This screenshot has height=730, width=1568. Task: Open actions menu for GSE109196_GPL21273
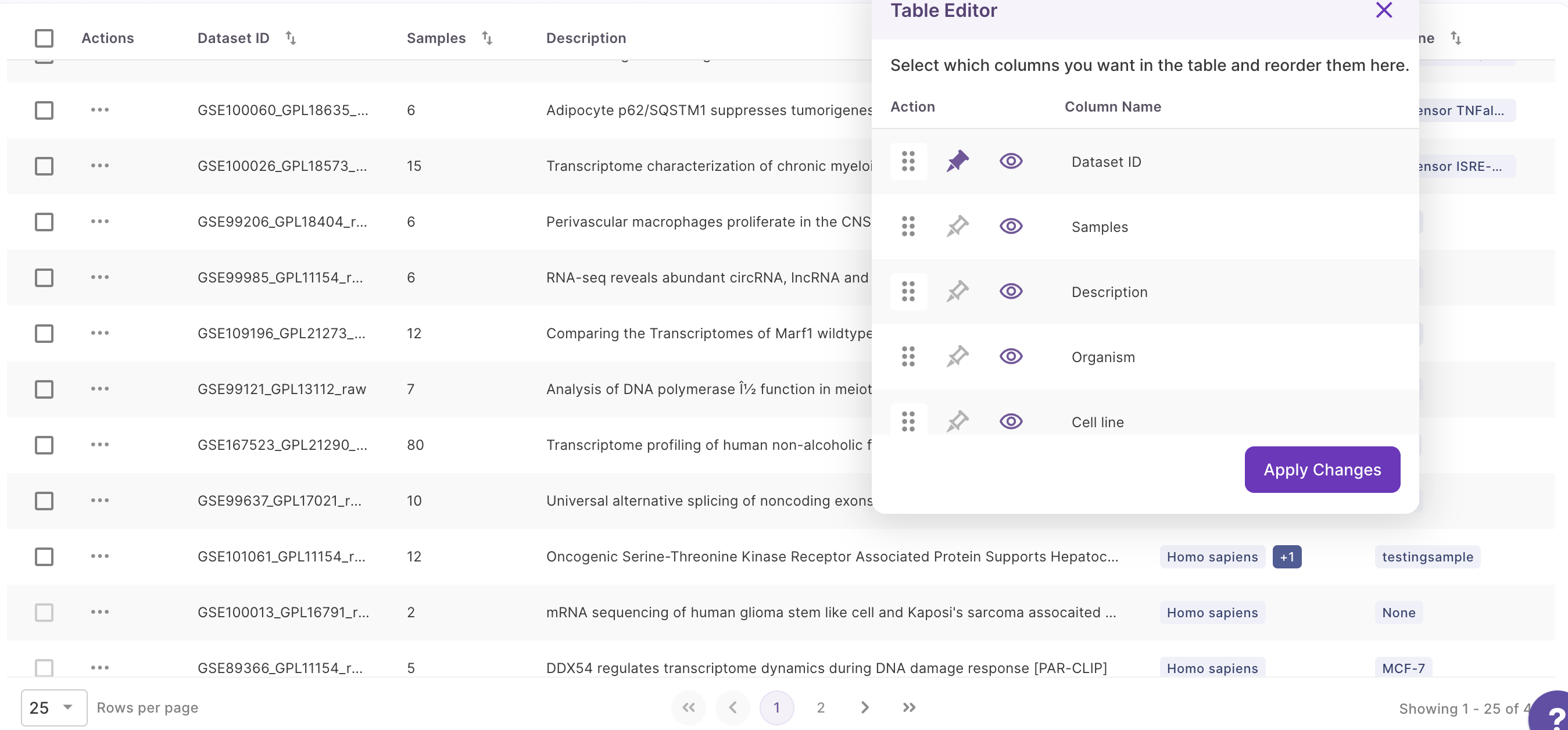point(100,333)
